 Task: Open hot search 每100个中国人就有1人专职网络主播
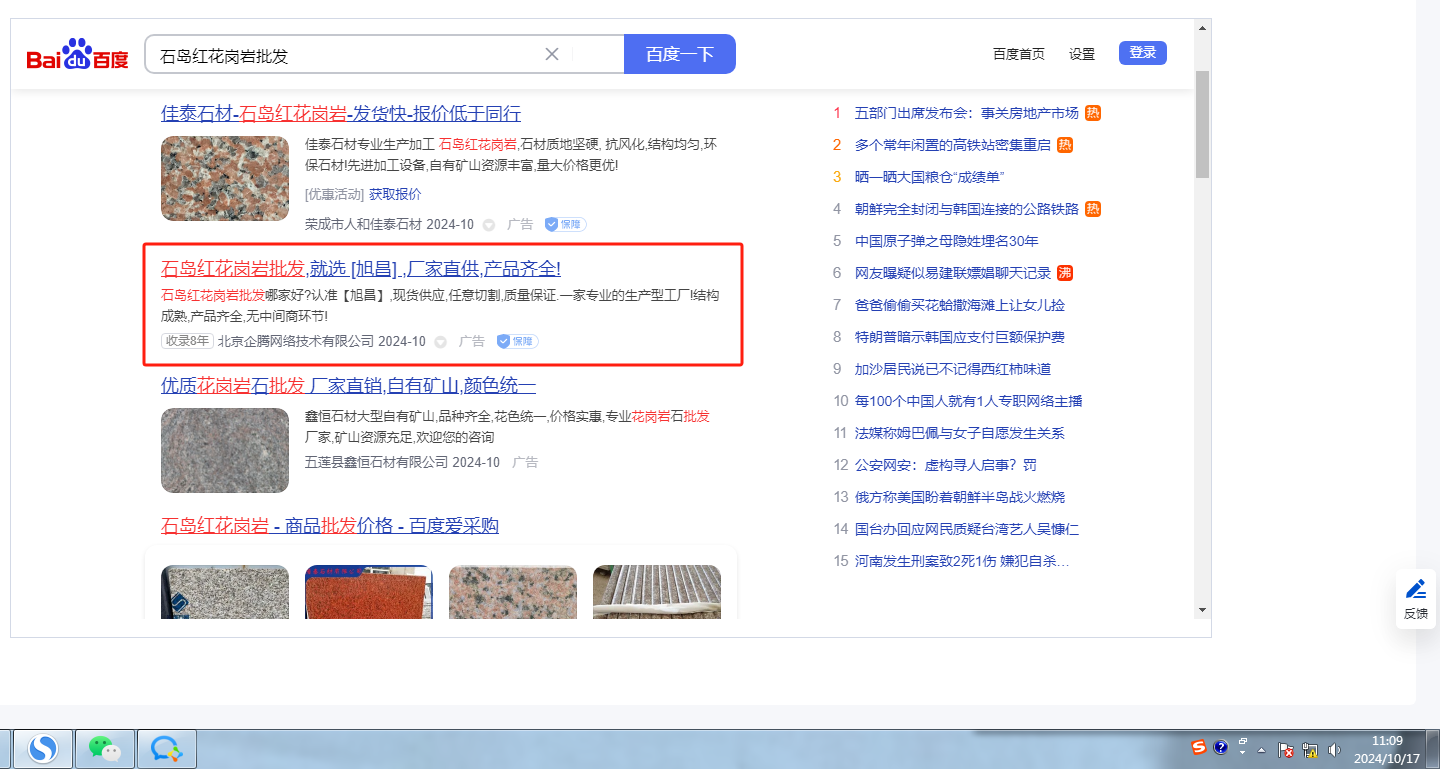pyautogui.click(x=969, y=401)
